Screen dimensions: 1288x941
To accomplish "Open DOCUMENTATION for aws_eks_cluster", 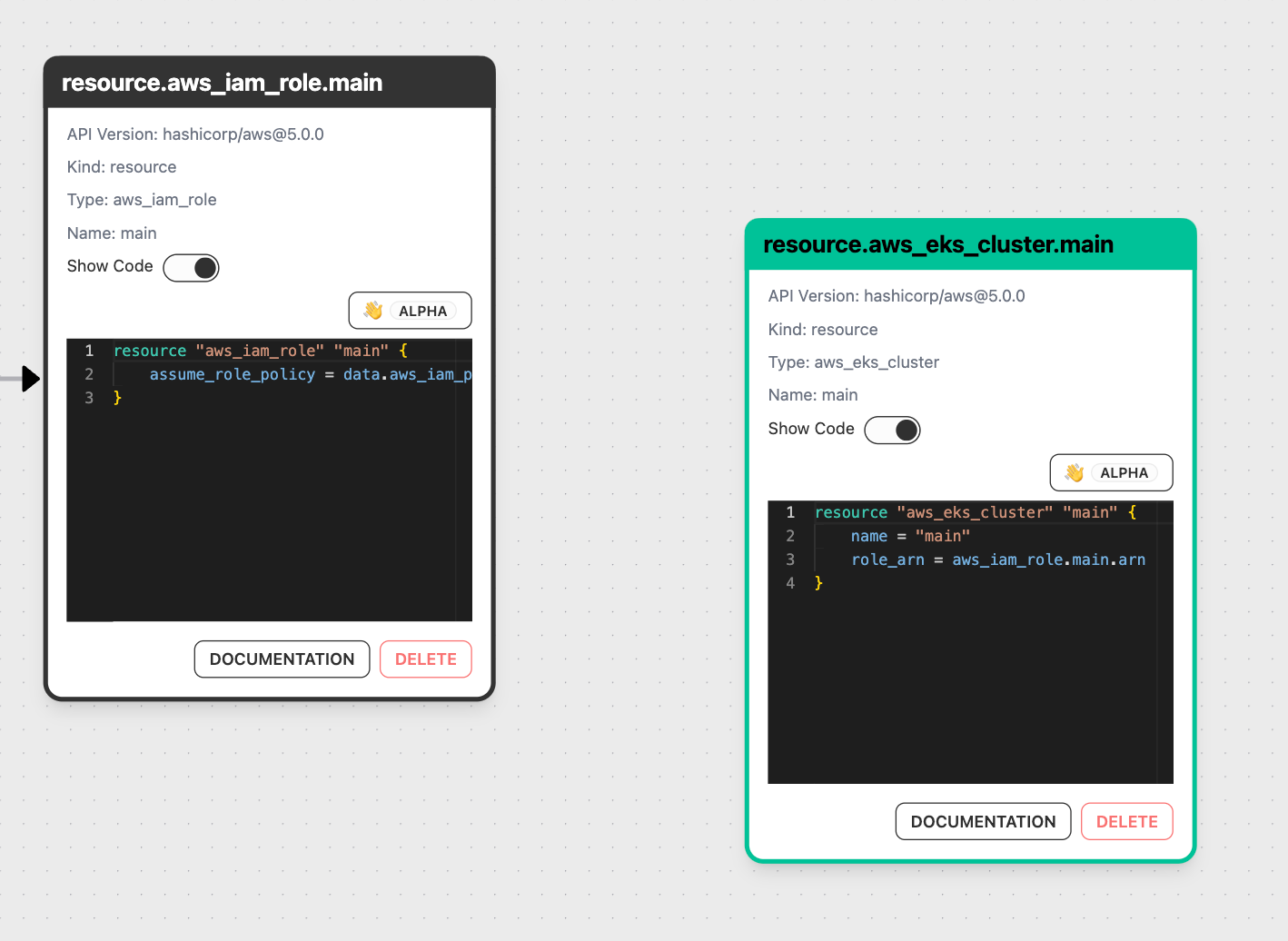I will (983, 821).
